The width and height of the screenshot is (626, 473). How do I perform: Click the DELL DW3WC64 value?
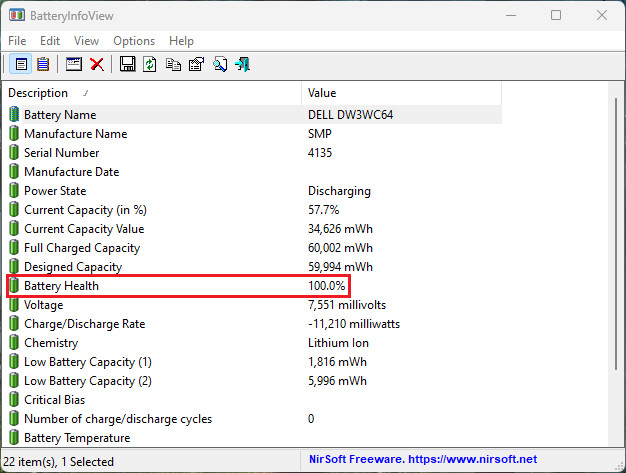pos(351,115)
